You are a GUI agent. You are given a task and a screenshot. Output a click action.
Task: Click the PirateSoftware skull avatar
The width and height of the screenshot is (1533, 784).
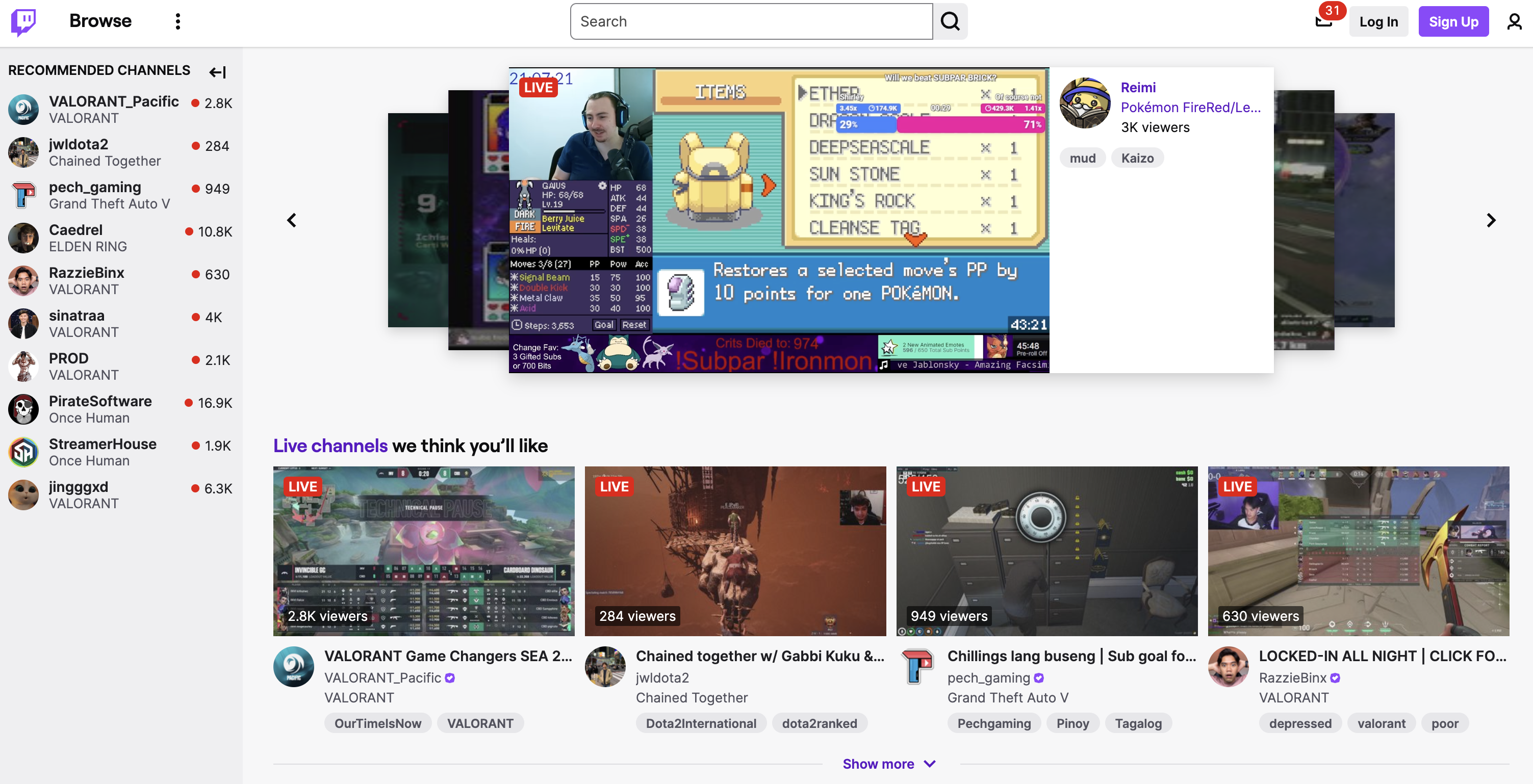(24, 409)
